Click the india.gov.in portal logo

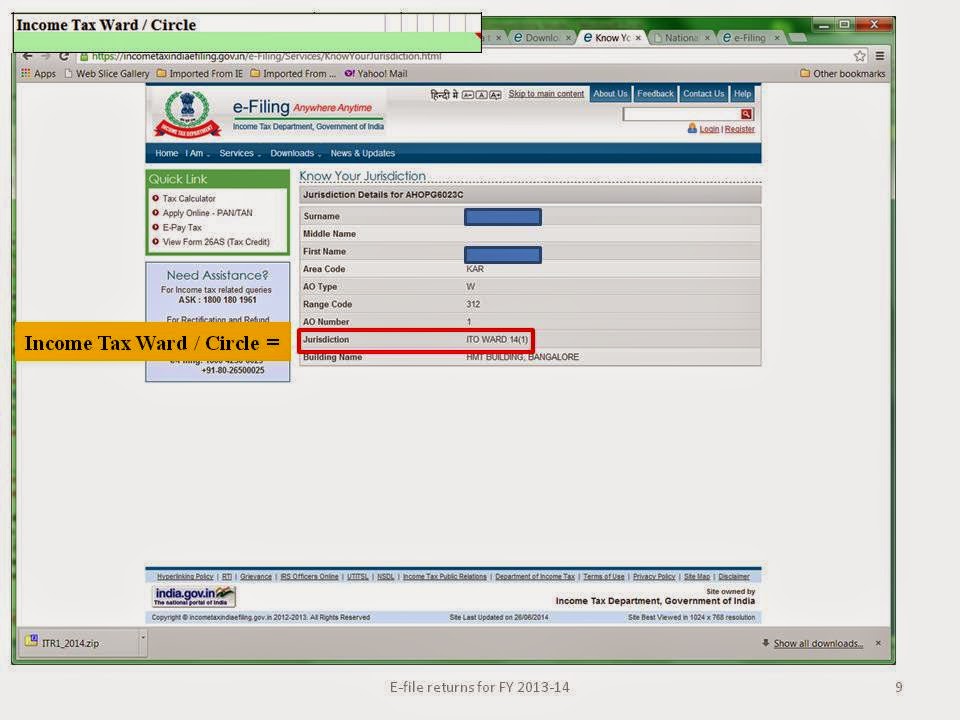[193, 596]
